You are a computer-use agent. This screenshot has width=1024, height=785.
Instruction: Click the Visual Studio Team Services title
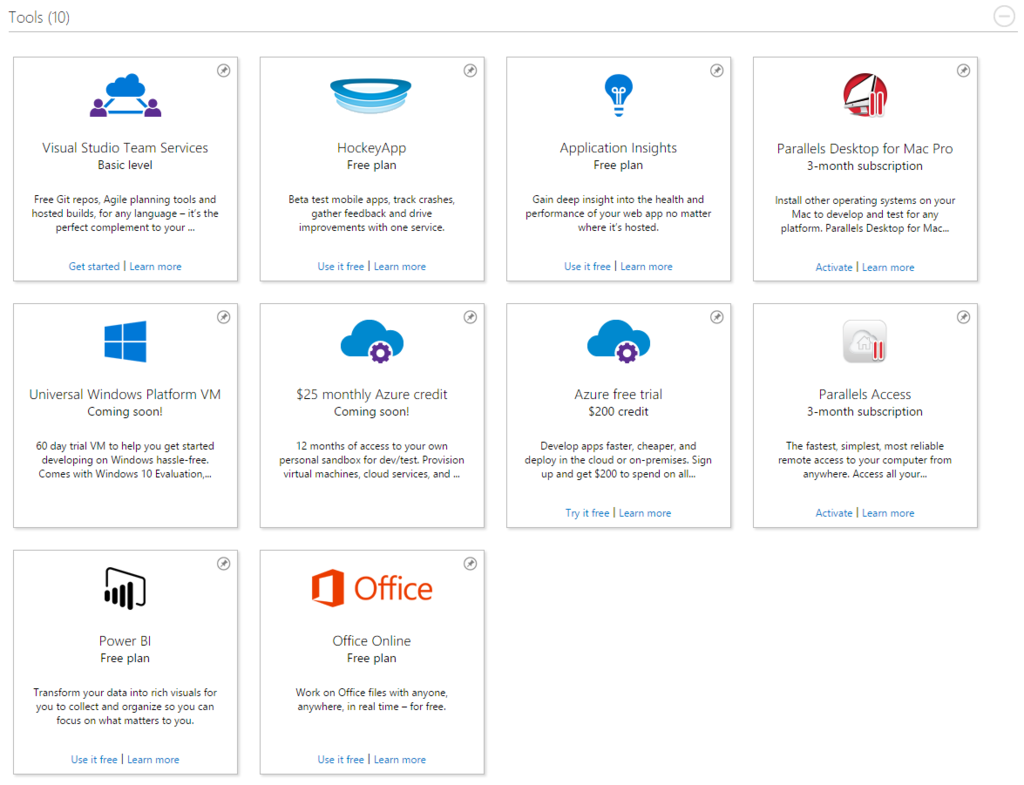[x=125, y=148]
